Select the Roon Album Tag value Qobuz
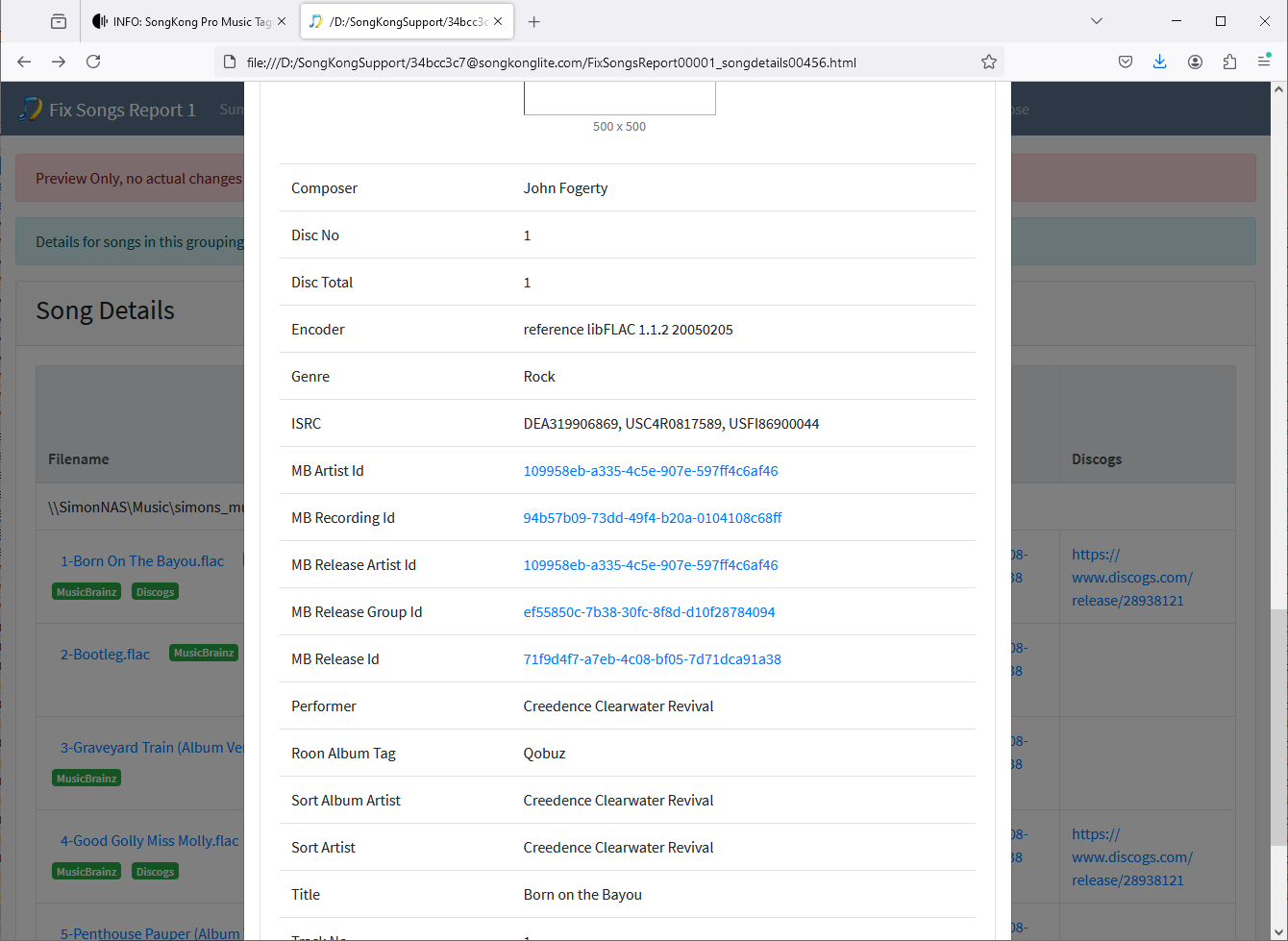This screenshot has width=1288, height=941. (x=544, y=754)
